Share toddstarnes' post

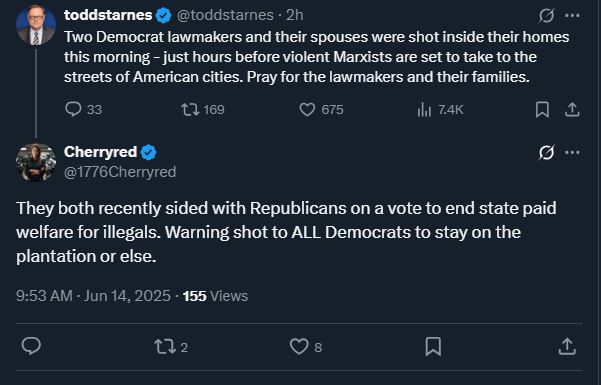572,110
